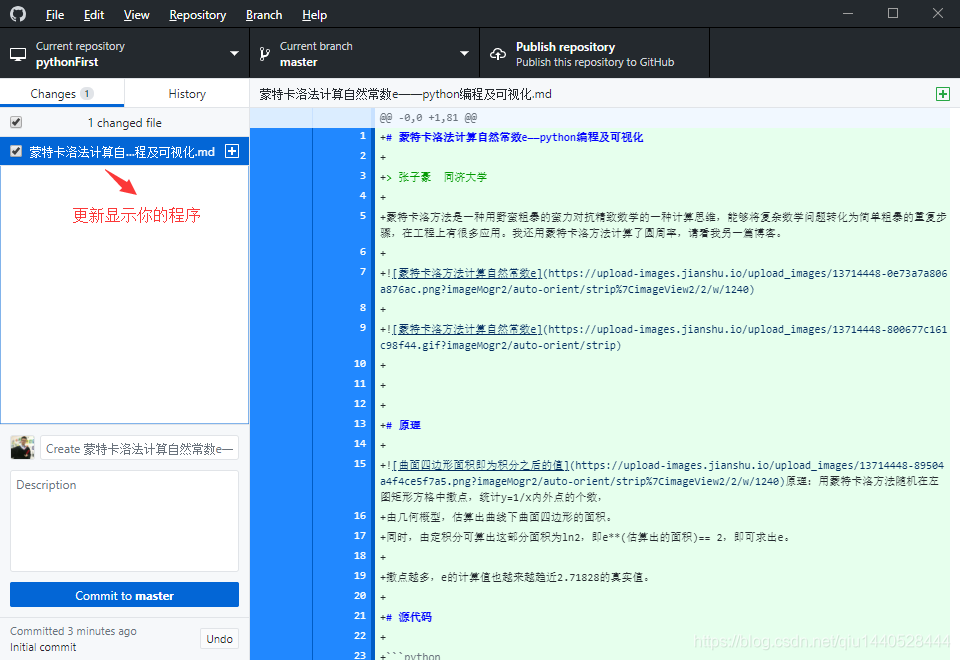The image size is (960, 660).
Task: Click the 'Initial commit' text
Action: coord(43,647)
